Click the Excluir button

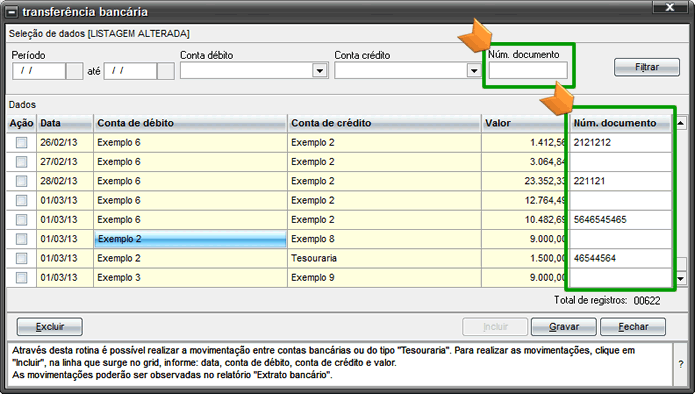tap(50, 327)
